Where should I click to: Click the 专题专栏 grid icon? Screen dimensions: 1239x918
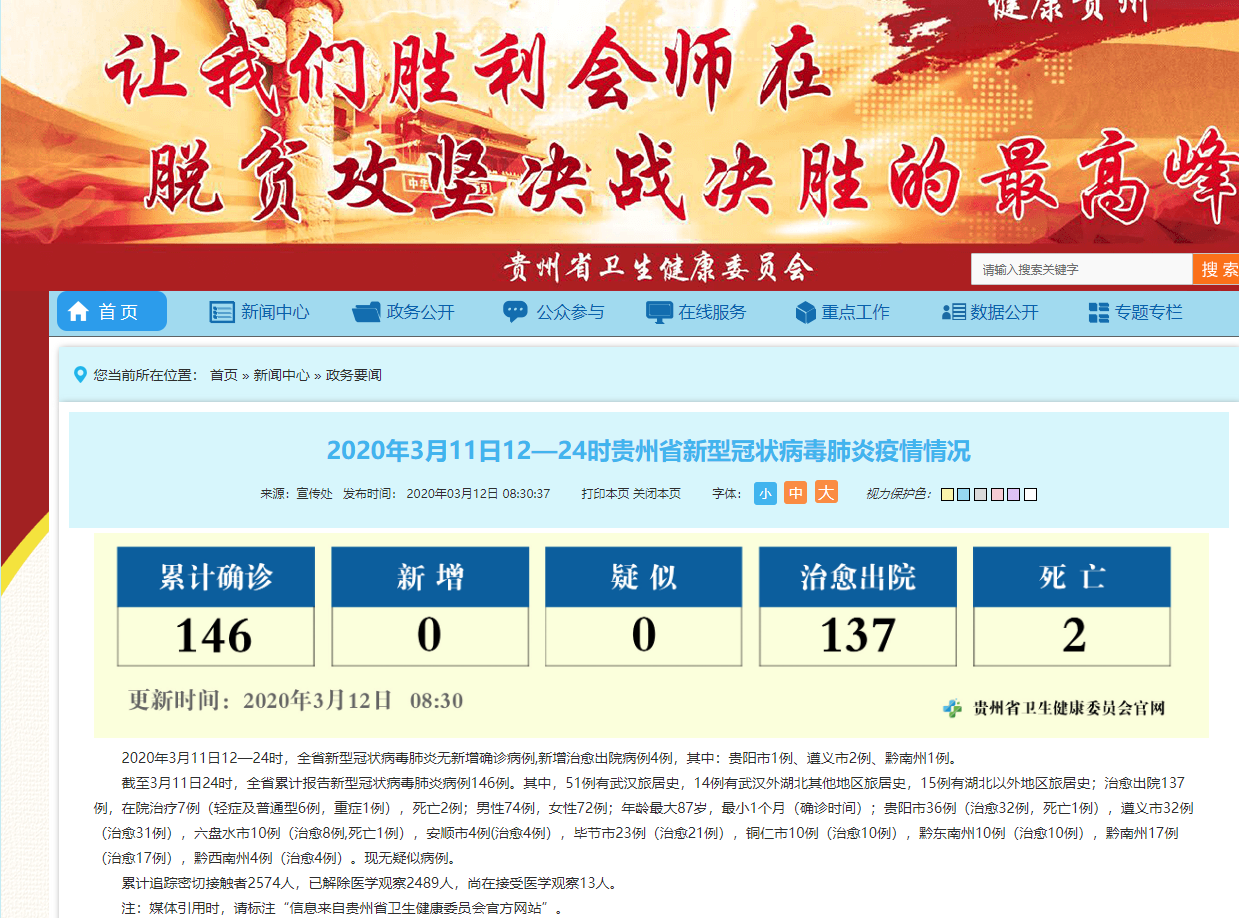coord(1098,312)
